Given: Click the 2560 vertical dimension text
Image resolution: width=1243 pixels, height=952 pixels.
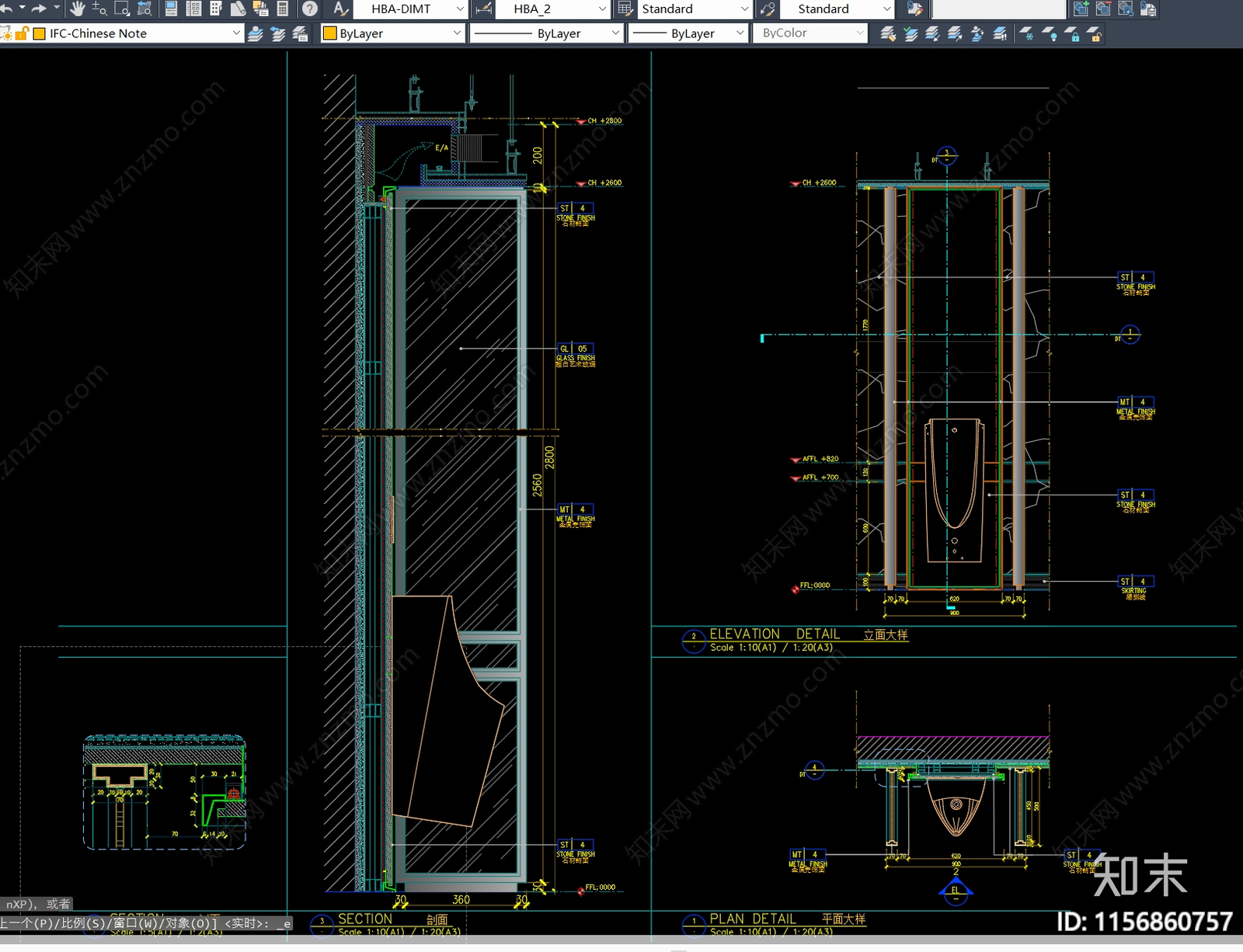Looking at the screenshot, I should 538,485.
